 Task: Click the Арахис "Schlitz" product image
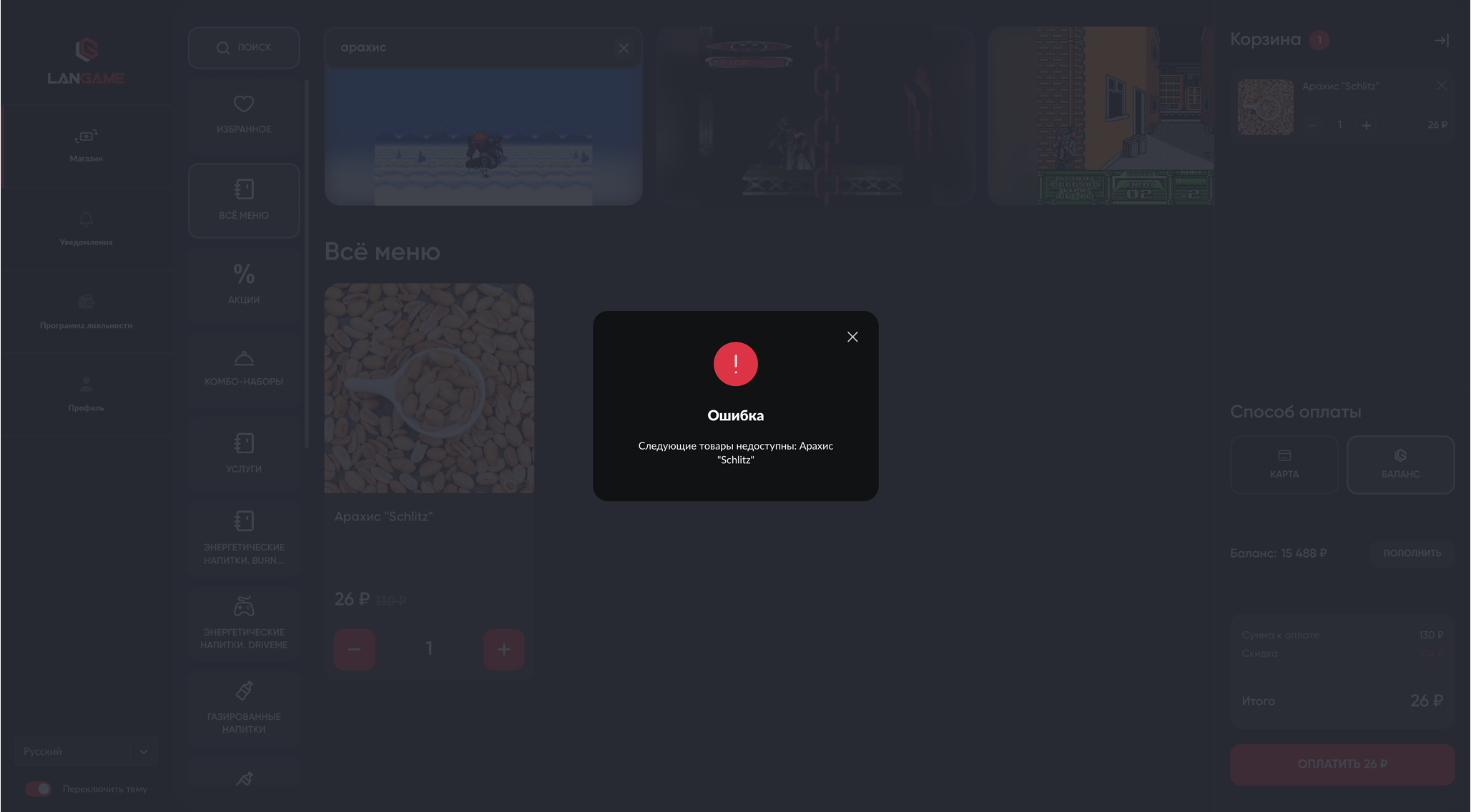coord(429,388)
